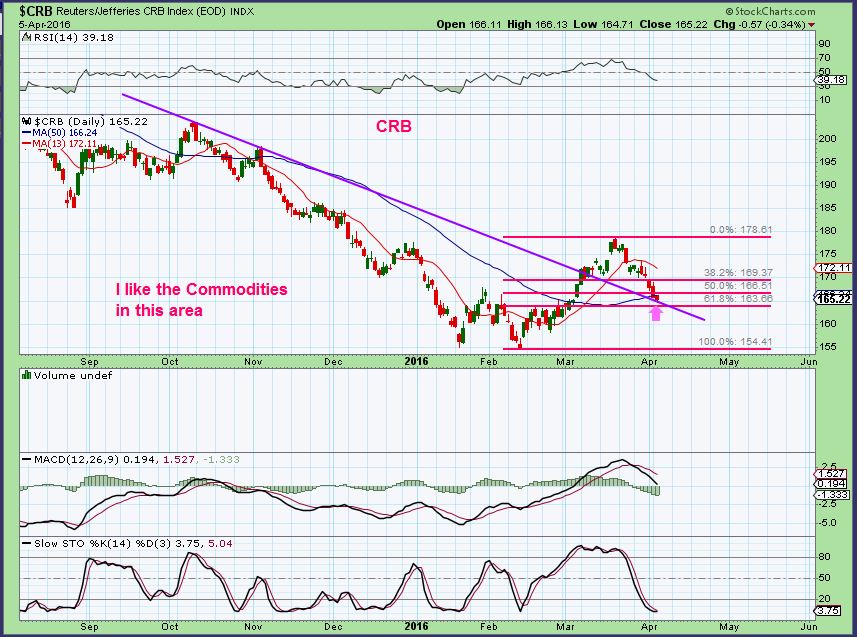Click the High 166.13 header value
This screenshot has width=857, height=637.
(537, 25)
